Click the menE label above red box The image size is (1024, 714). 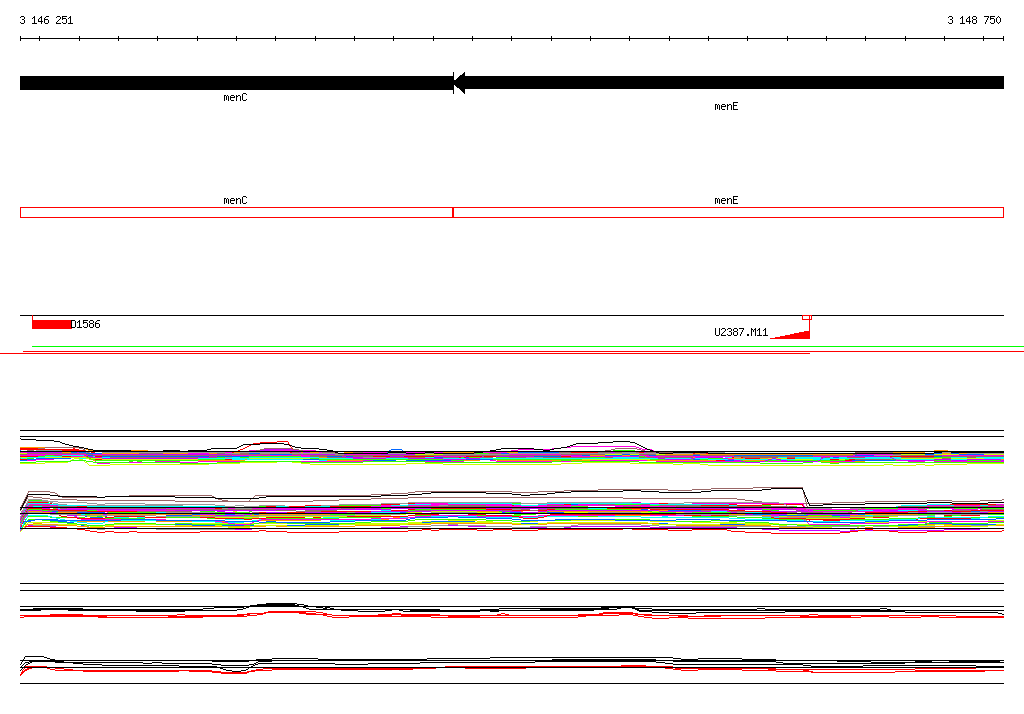pyautogui.click(x=726, y=201)
